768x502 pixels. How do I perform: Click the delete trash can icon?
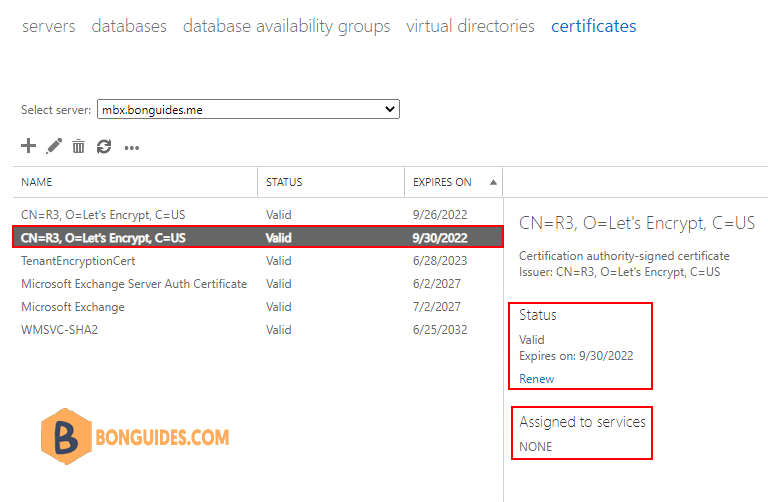[x=78, y=146]
